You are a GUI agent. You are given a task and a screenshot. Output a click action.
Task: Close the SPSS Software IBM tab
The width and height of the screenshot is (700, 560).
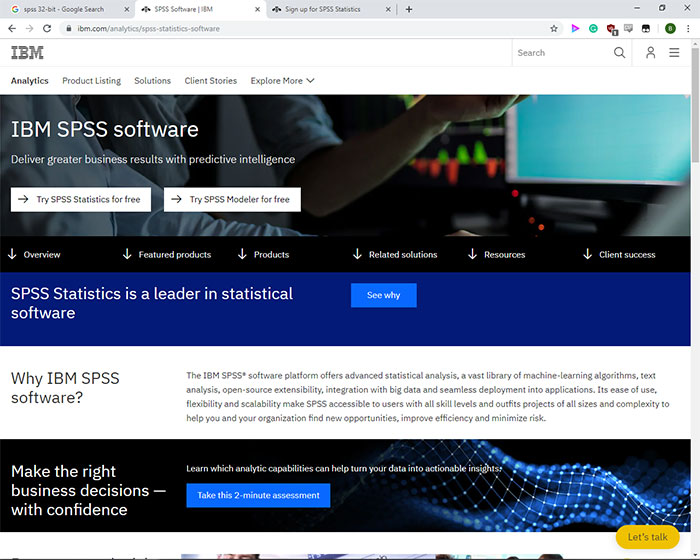tap(257, 9)
